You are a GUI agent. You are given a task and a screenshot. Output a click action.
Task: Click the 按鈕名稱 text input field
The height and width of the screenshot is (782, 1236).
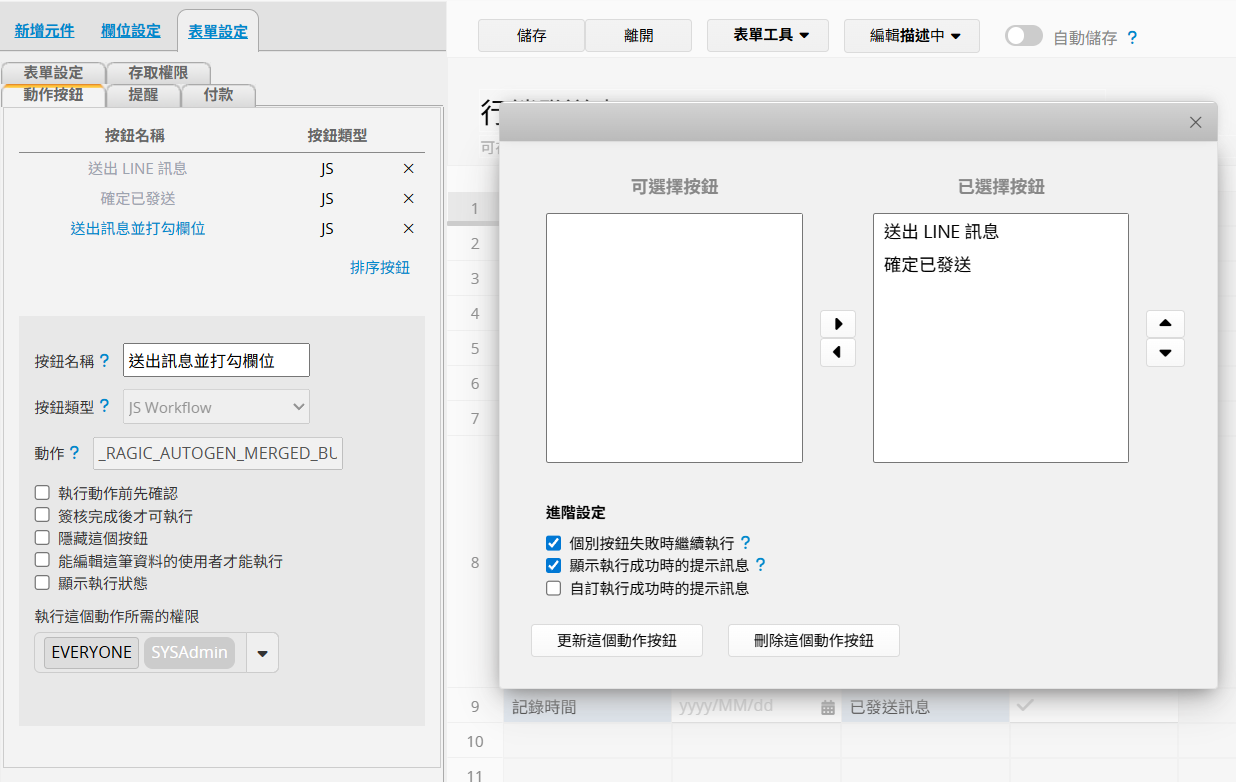pyautogui.click(x=216, y=361)
